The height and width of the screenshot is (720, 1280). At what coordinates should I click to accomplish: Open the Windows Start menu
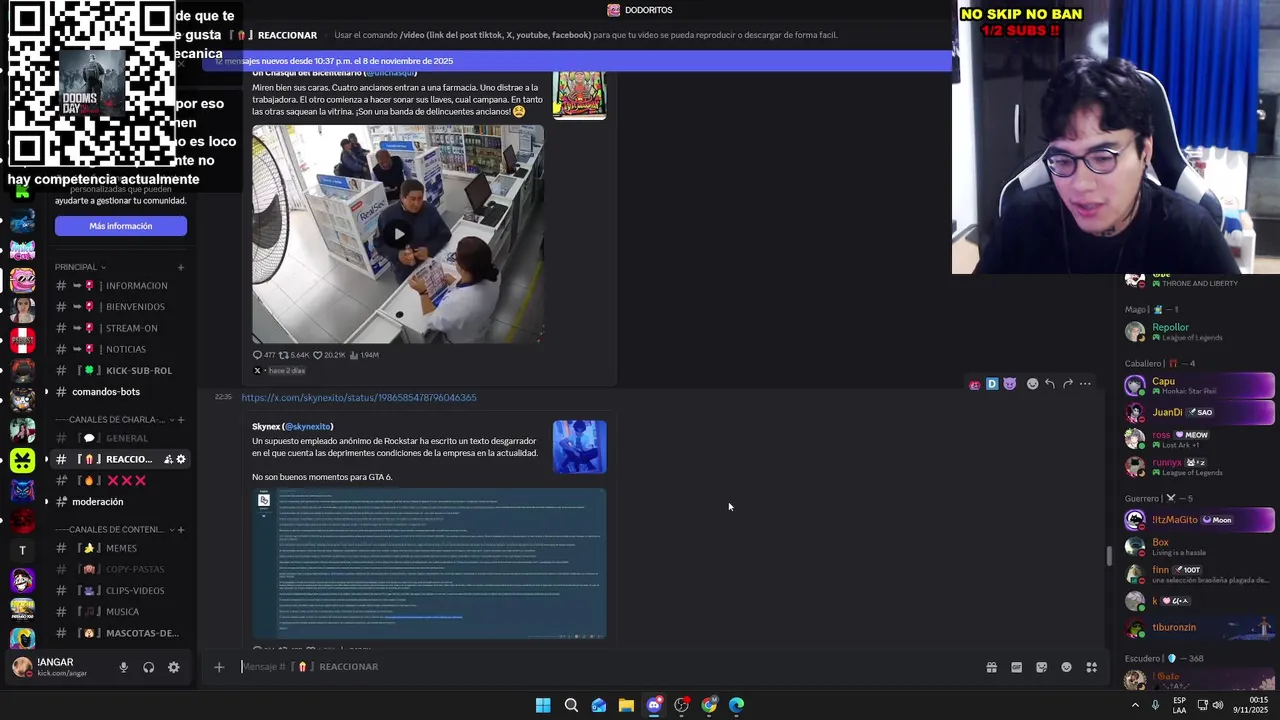click(x=543, y=705)
